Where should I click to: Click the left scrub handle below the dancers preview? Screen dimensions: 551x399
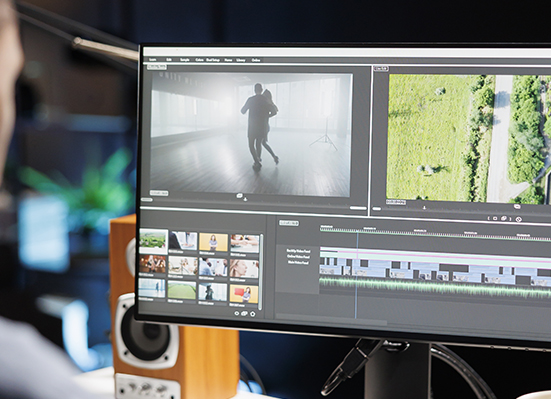147,200
